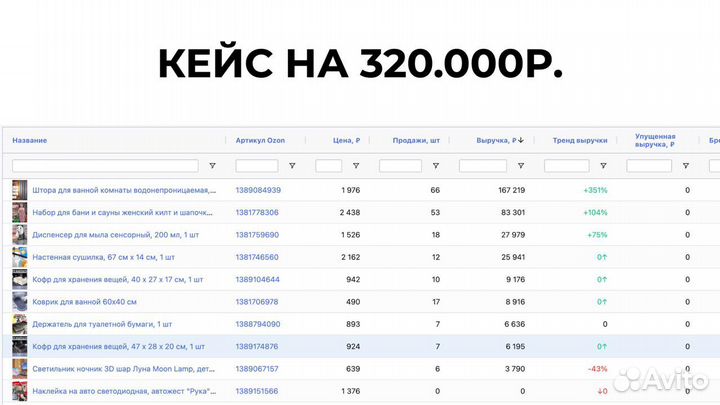
Task: Open thumbnail of Светильник ночник 3D шар
Action: [x=19, y=369]
